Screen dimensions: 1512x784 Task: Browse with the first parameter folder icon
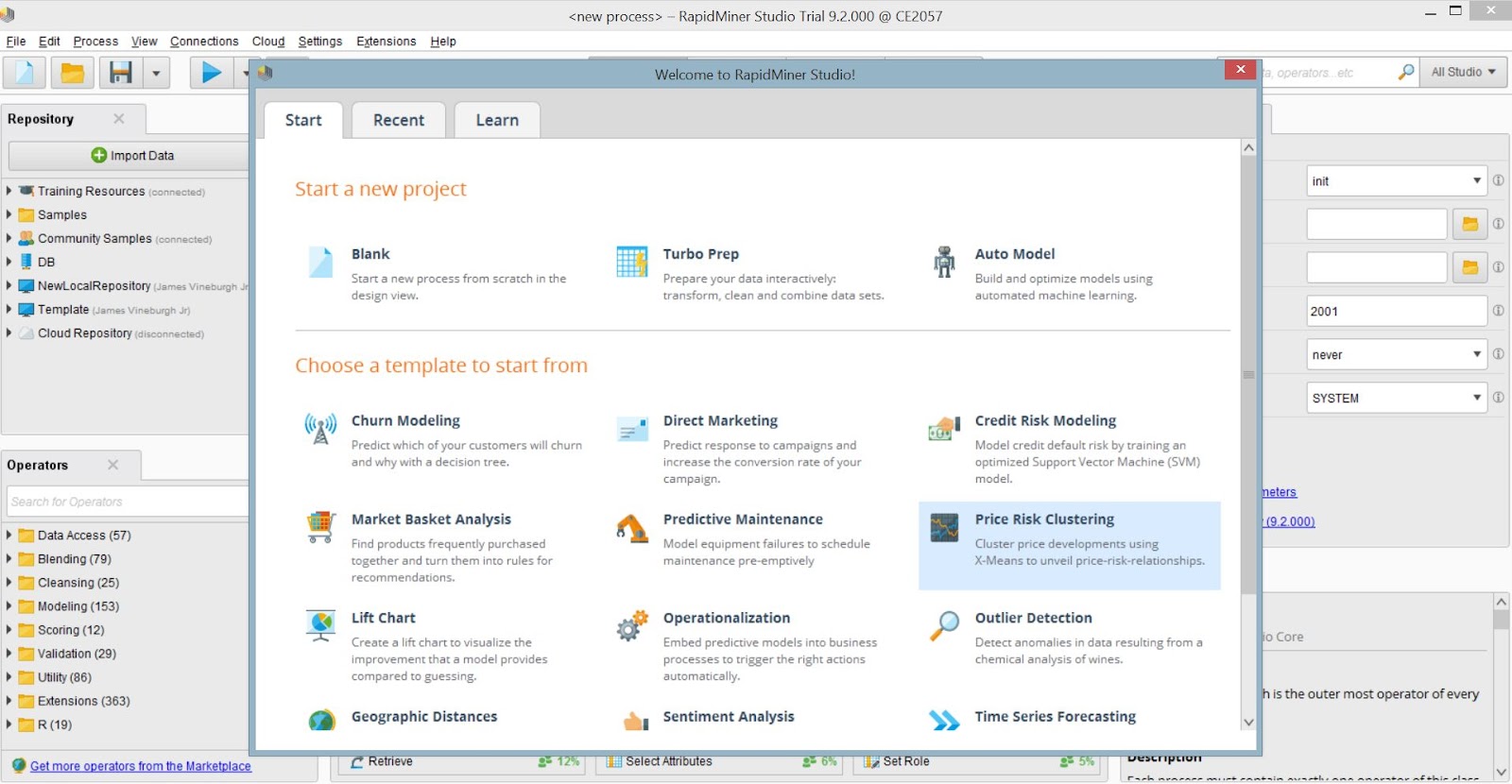[1469, 224]
